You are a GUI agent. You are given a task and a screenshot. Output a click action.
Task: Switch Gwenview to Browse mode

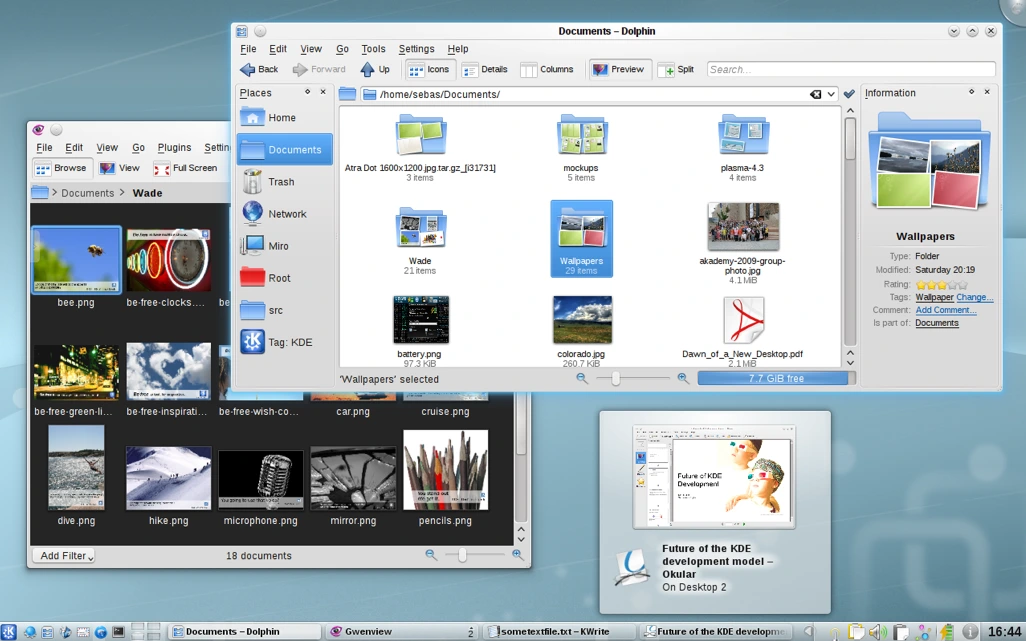point(62,168)
